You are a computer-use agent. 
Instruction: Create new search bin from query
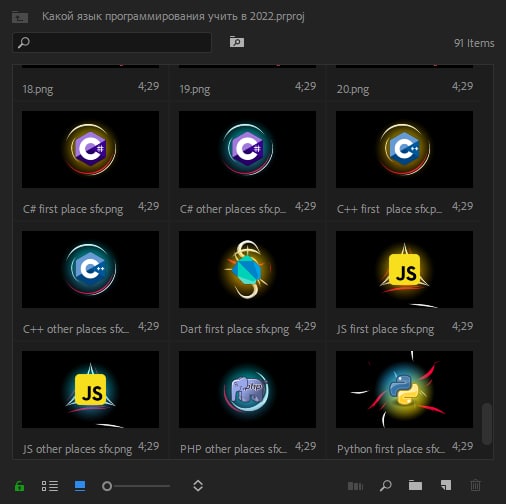(237, 42)
